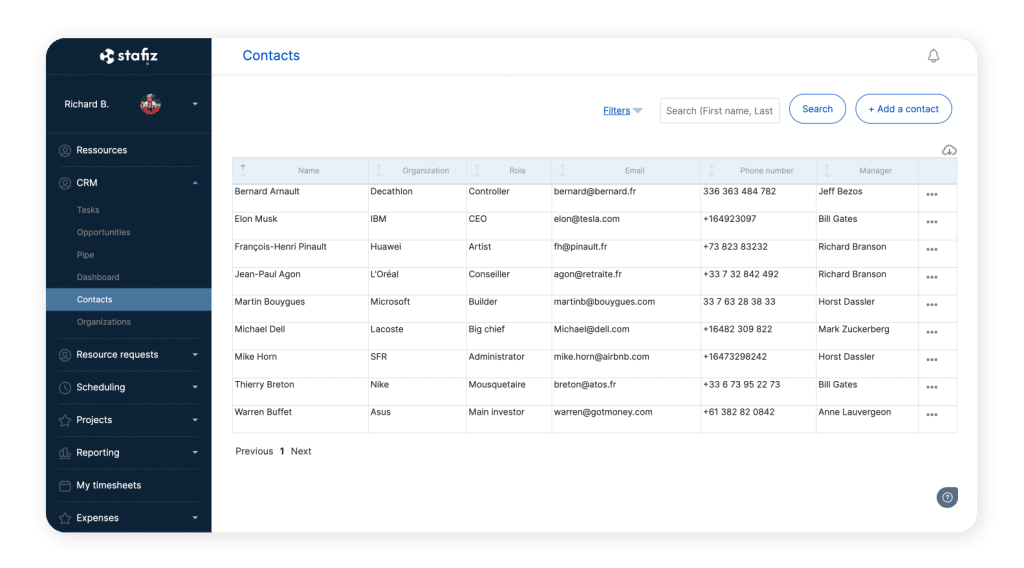Open row options for Bernard Arnault
1024x568 pixels.
[932, 195]
